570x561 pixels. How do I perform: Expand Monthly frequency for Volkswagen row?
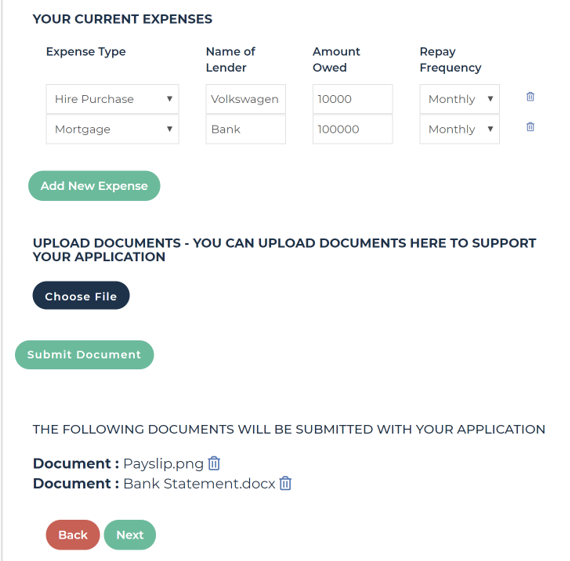point(459,99)
